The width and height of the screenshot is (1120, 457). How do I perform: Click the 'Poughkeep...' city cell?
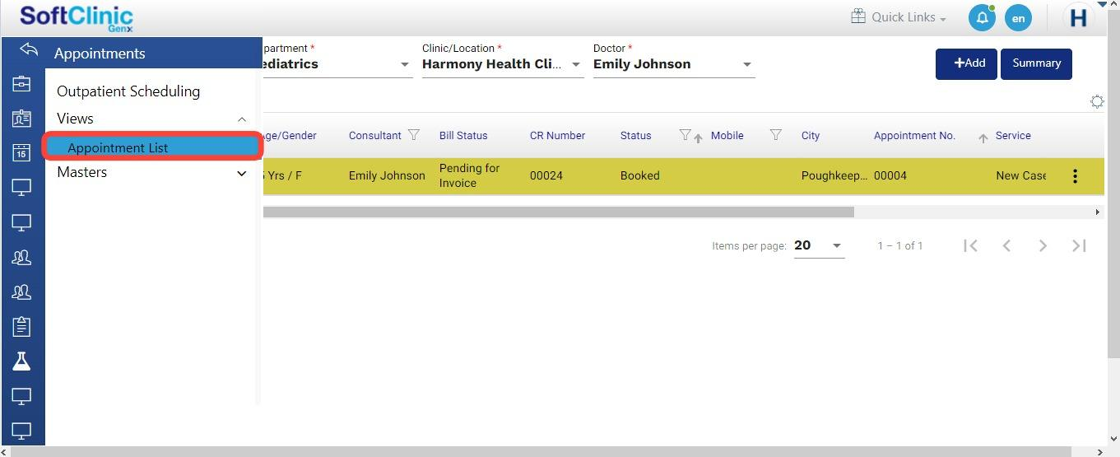click(x=834, y=176)
